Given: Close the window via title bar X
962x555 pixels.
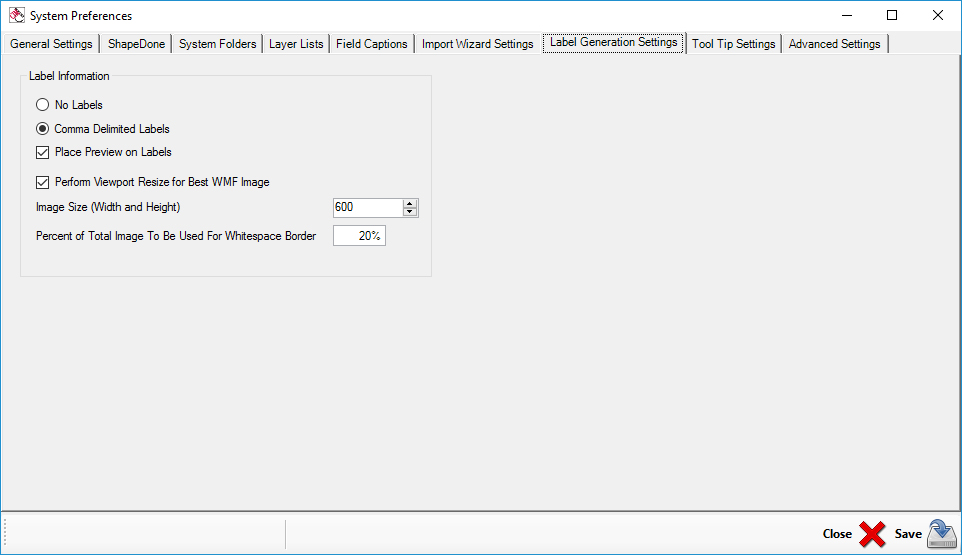Looking at the screenshot, I should 938,15.
